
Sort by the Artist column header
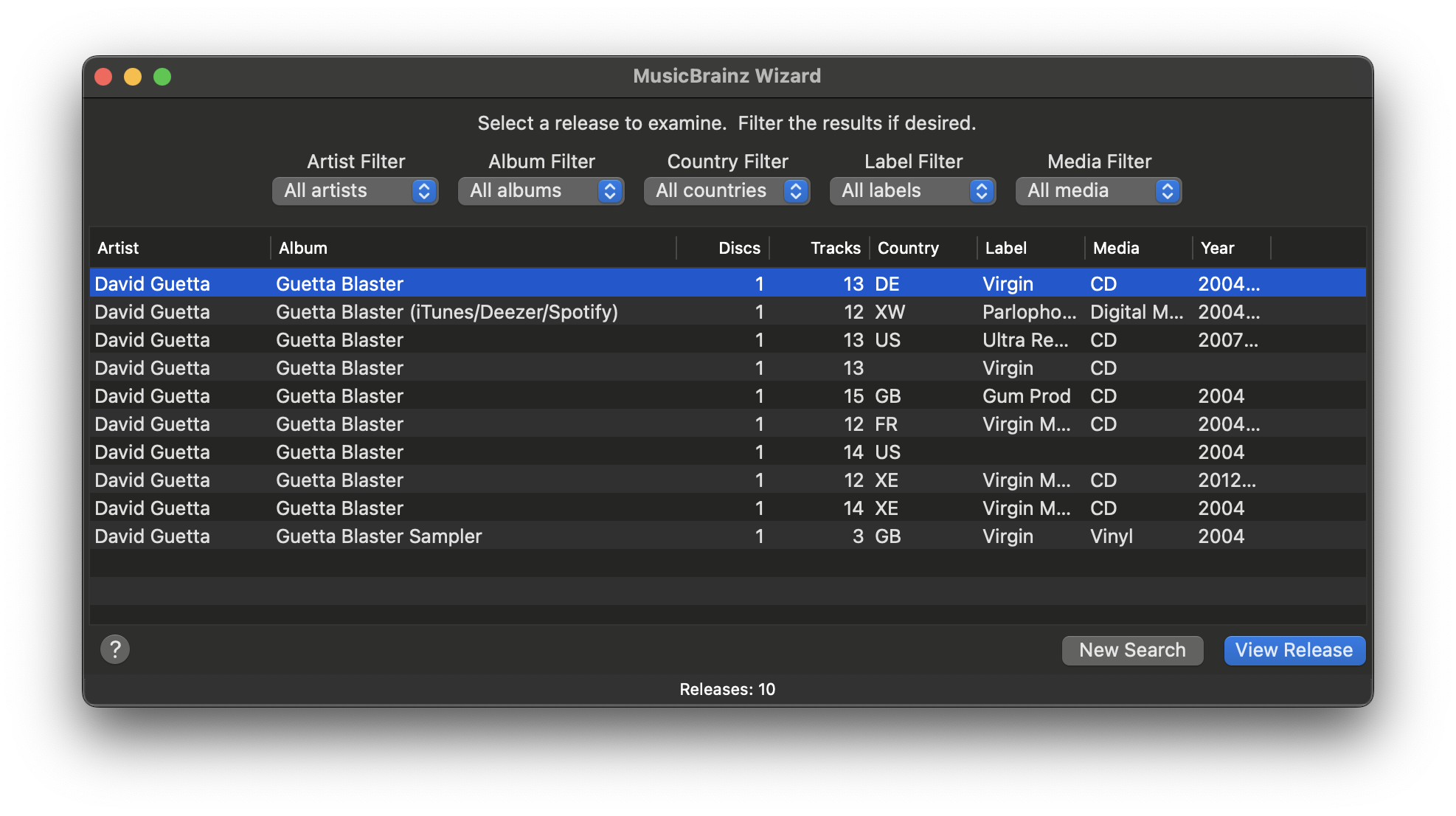pos(180,248)
